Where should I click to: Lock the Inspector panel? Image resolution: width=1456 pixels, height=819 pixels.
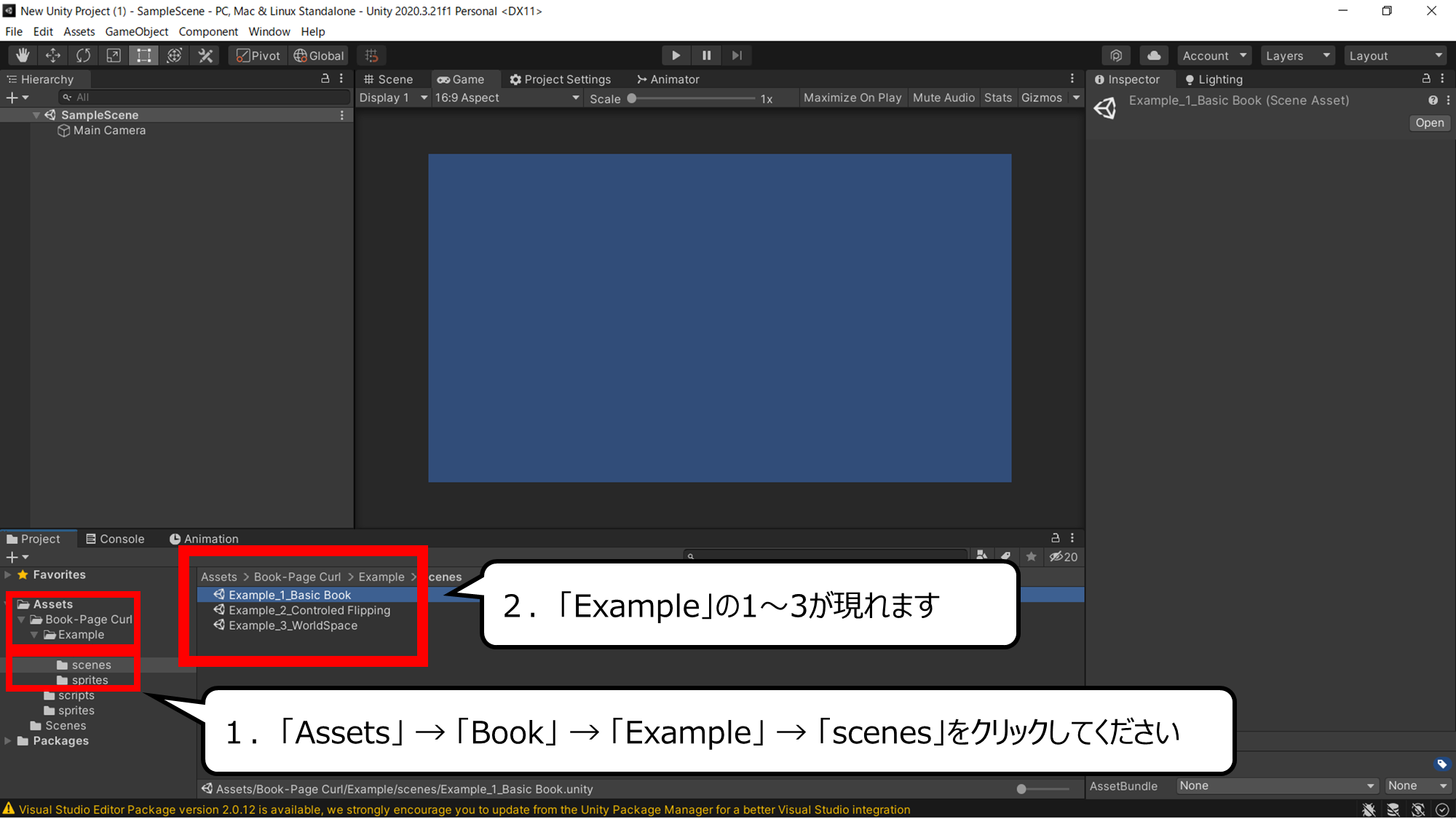1426,79
